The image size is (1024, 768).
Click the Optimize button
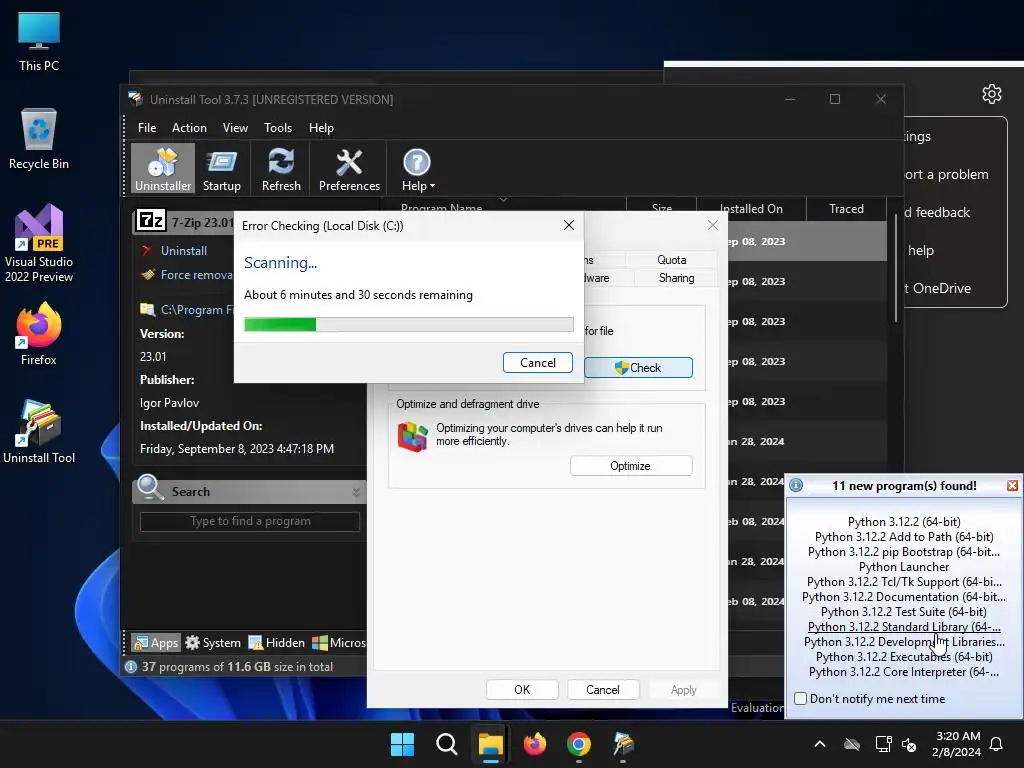click(631, 466)
